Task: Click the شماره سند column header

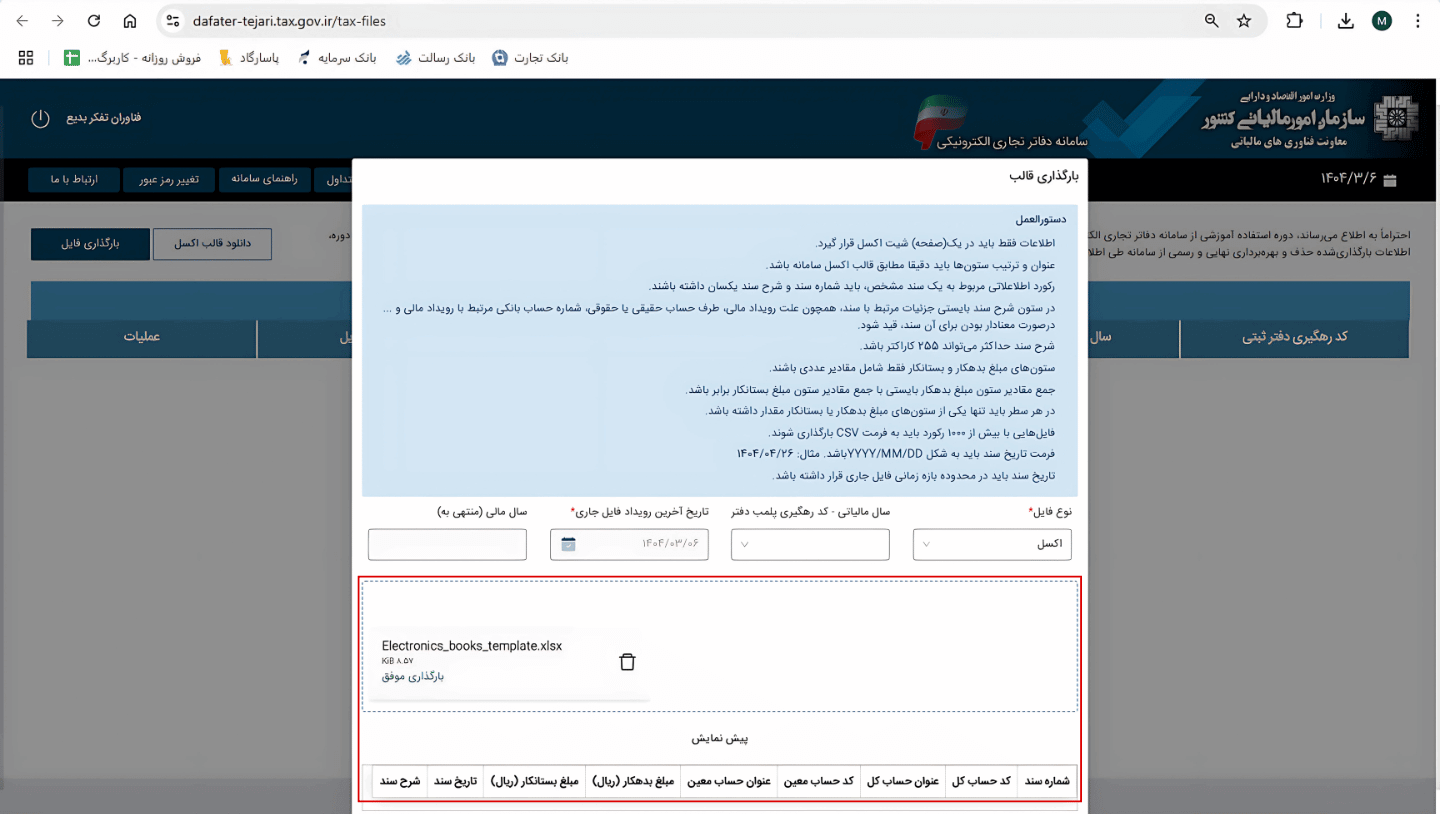Action: (x=1047, y=781)
